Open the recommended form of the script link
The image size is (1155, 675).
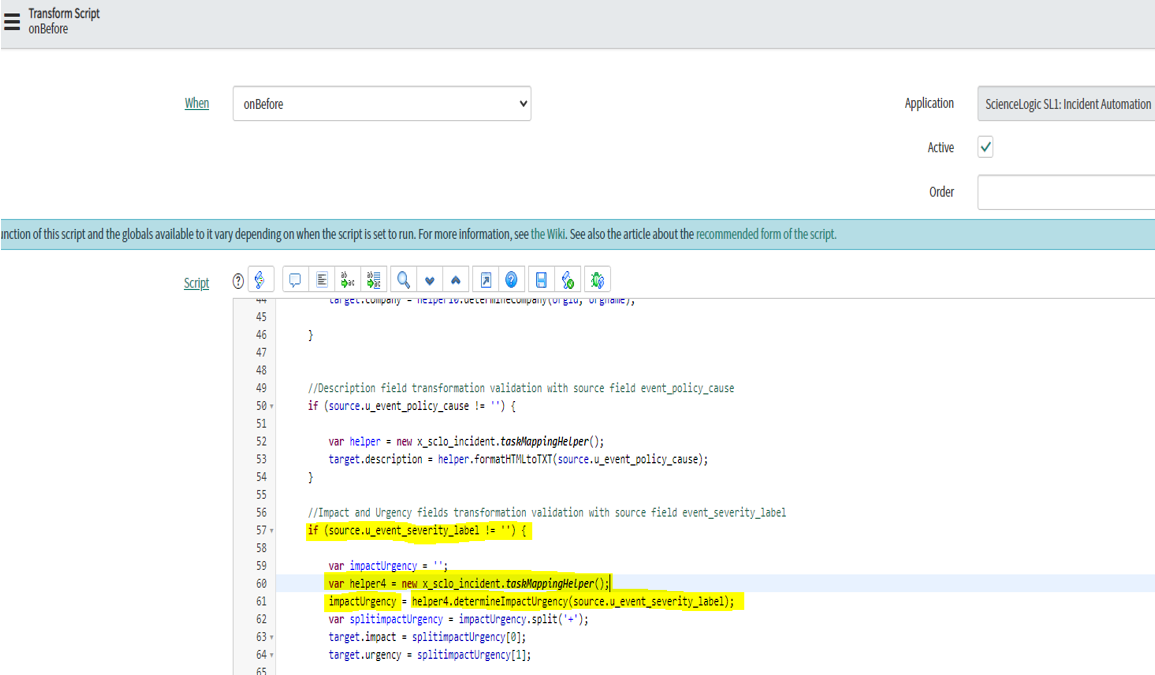pos(766,235)
